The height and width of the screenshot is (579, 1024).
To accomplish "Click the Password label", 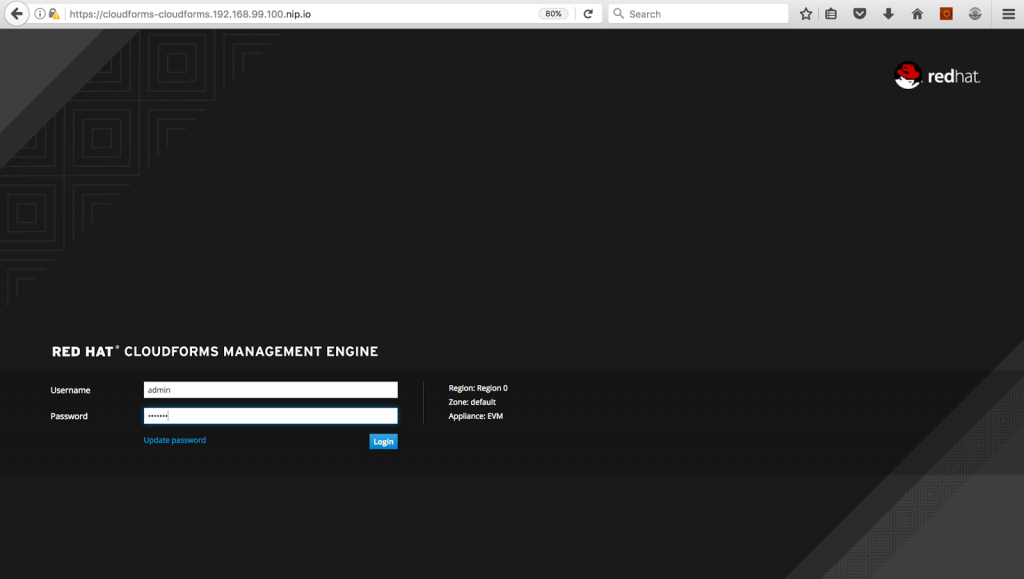I will point(69,416).
